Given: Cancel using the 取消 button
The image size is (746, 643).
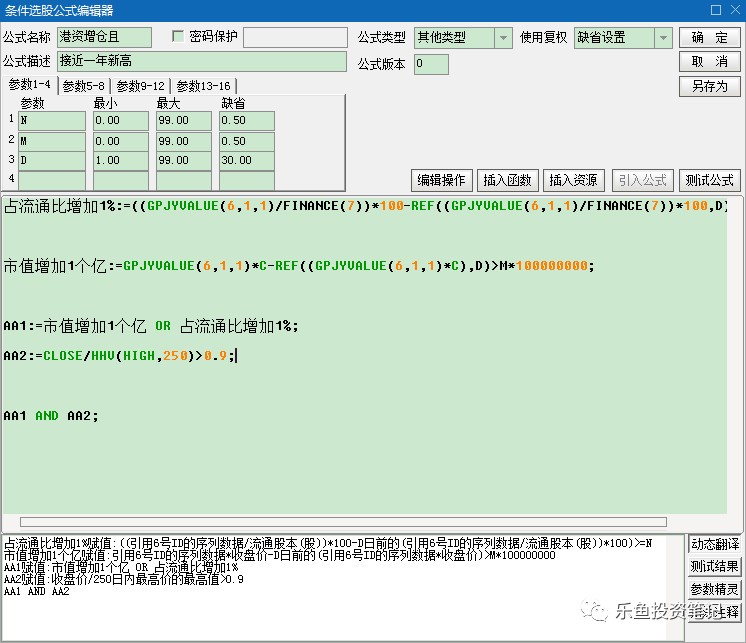Looking at the screenshot, I should (x=709, y=61).
